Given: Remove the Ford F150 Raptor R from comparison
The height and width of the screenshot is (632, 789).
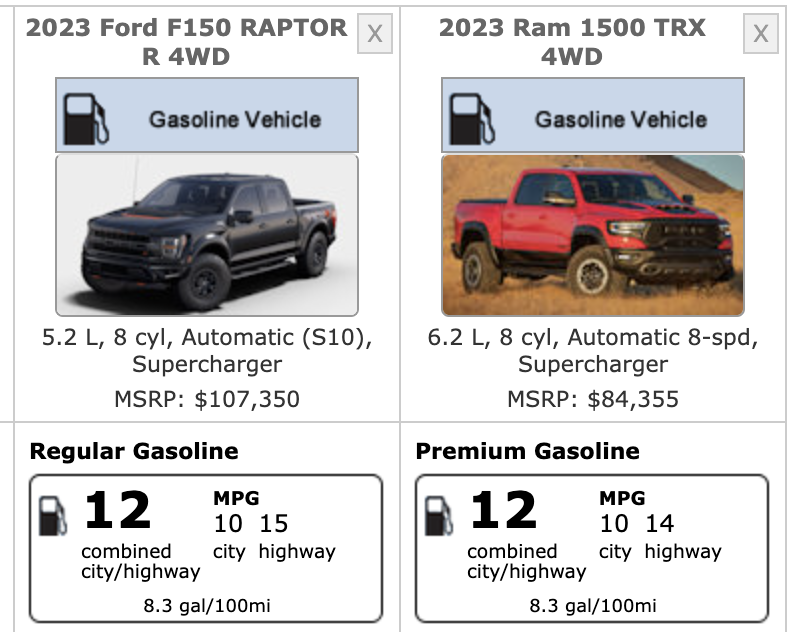Looking at the screenshot, I should 374,34.
